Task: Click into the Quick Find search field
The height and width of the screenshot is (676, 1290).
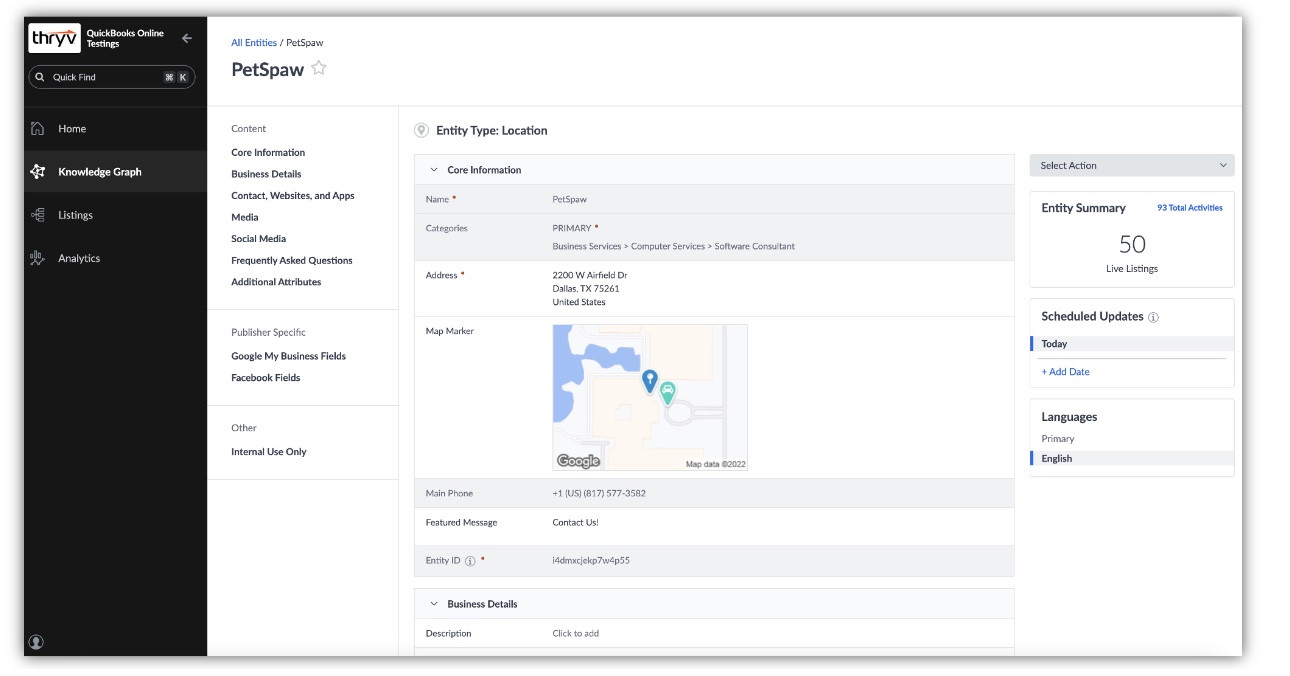Action: pyautogui.click(x=111, y=77)
